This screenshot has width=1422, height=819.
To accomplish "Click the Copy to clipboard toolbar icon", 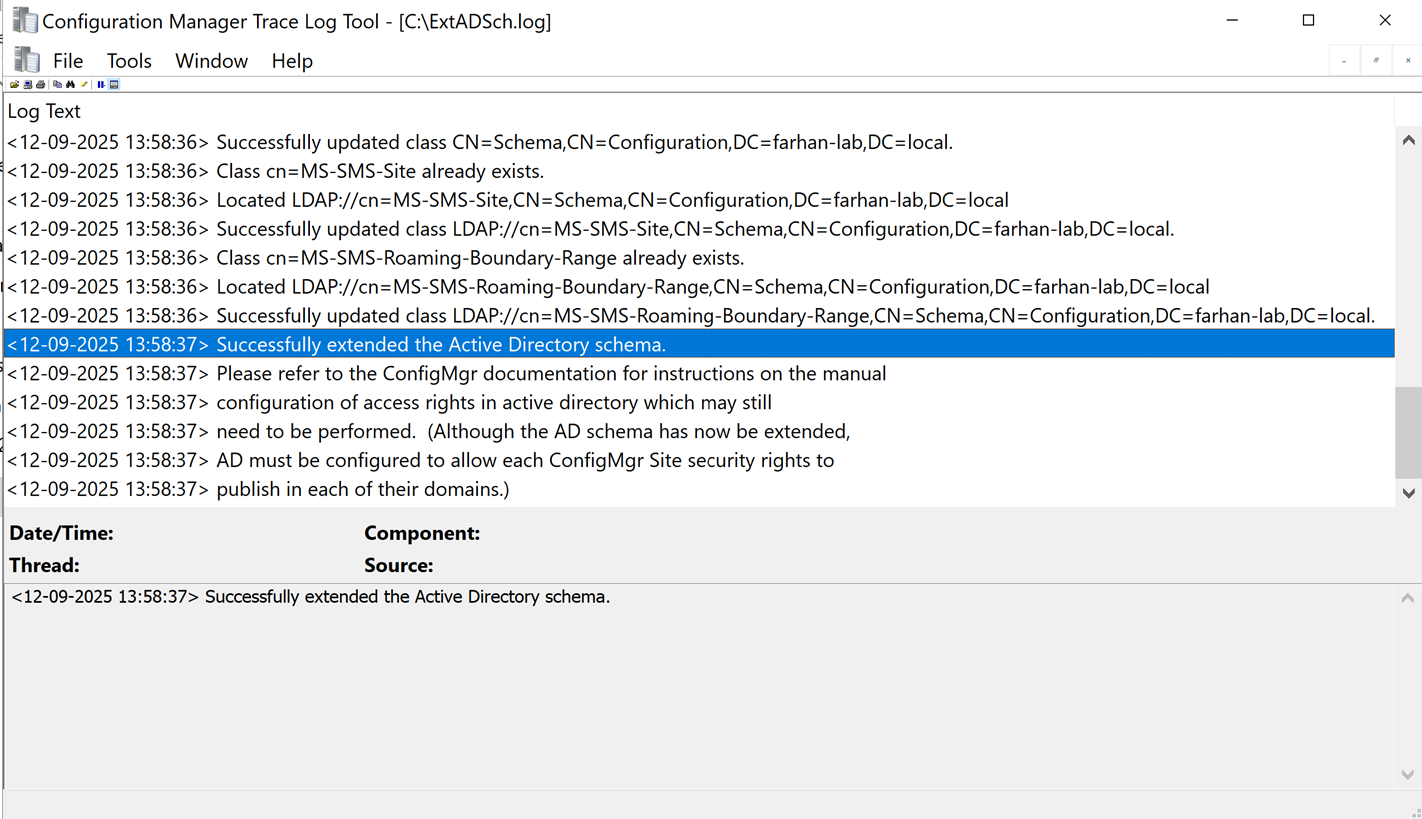I will coord(57,85).
